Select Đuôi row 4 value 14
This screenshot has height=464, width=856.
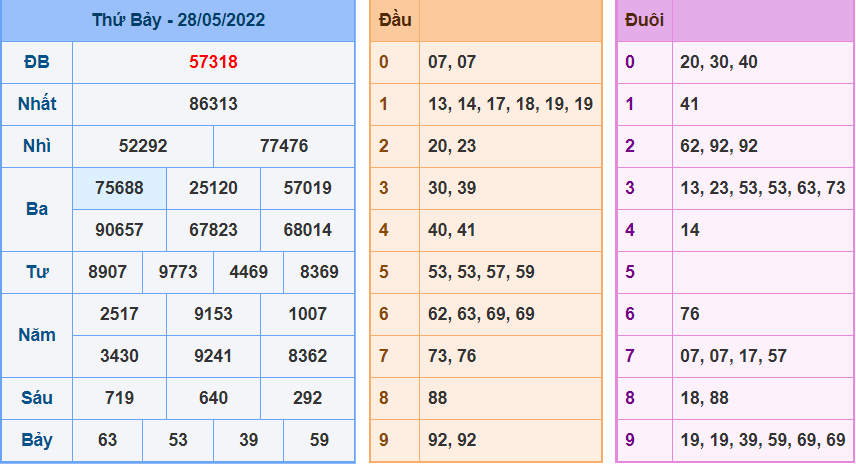click(689, 230)
